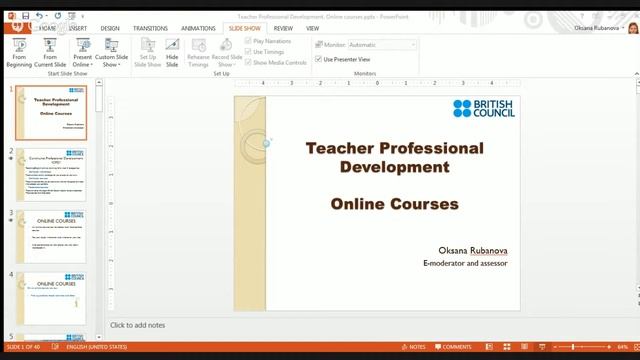The image size is (640, 360).
Task: Click the slide title Teacher Professional Development
Action: [x=394, y=157]
